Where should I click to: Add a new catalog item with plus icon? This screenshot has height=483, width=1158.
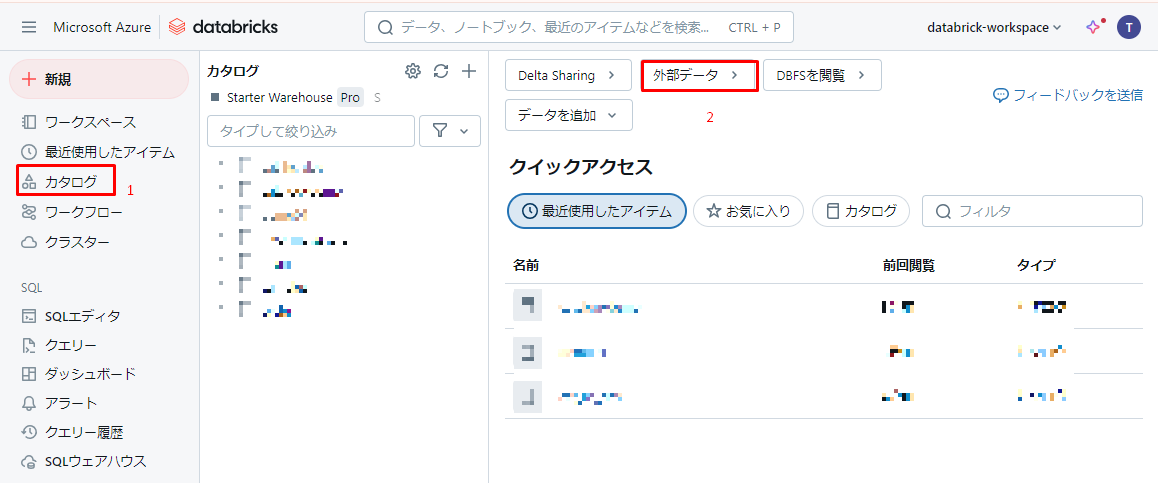click(469, 71)
